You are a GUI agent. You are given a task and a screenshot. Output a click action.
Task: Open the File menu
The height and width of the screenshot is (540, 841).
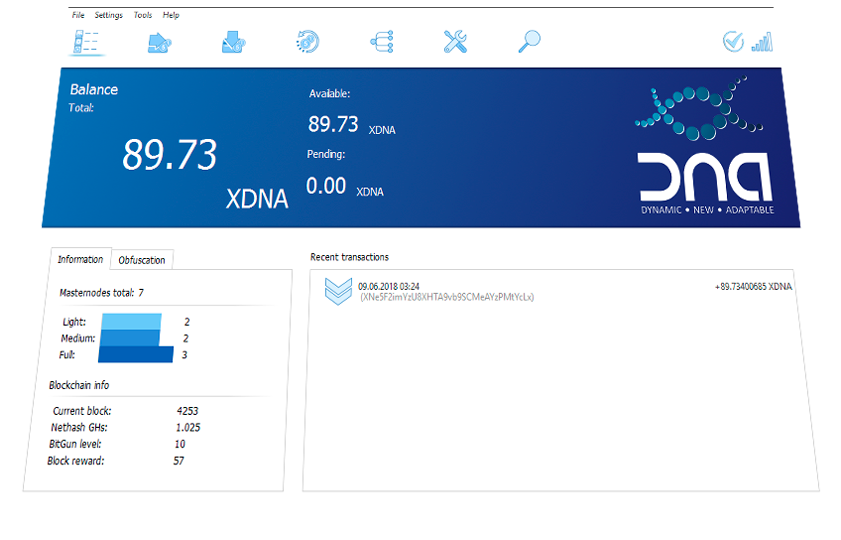click(x=78, y=15)
